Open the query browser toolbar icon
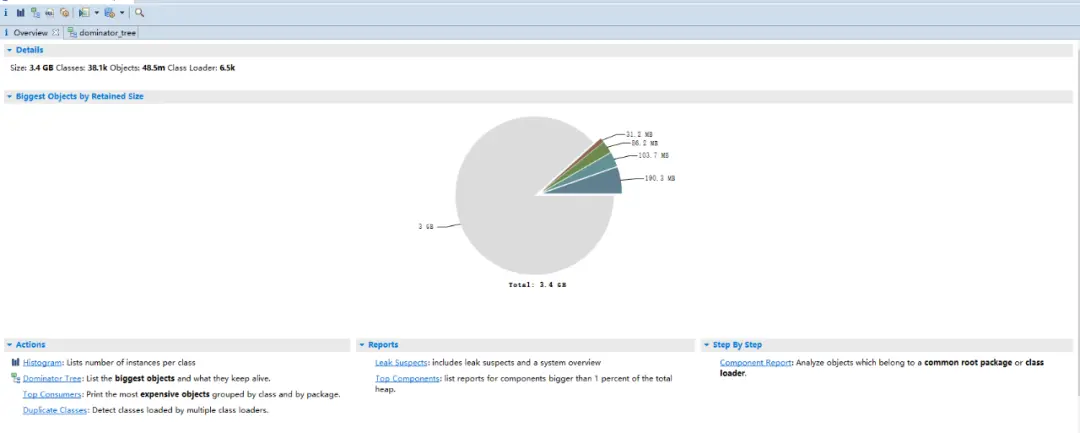This screenshot has width=1080, height=433. tap(110, 12)
